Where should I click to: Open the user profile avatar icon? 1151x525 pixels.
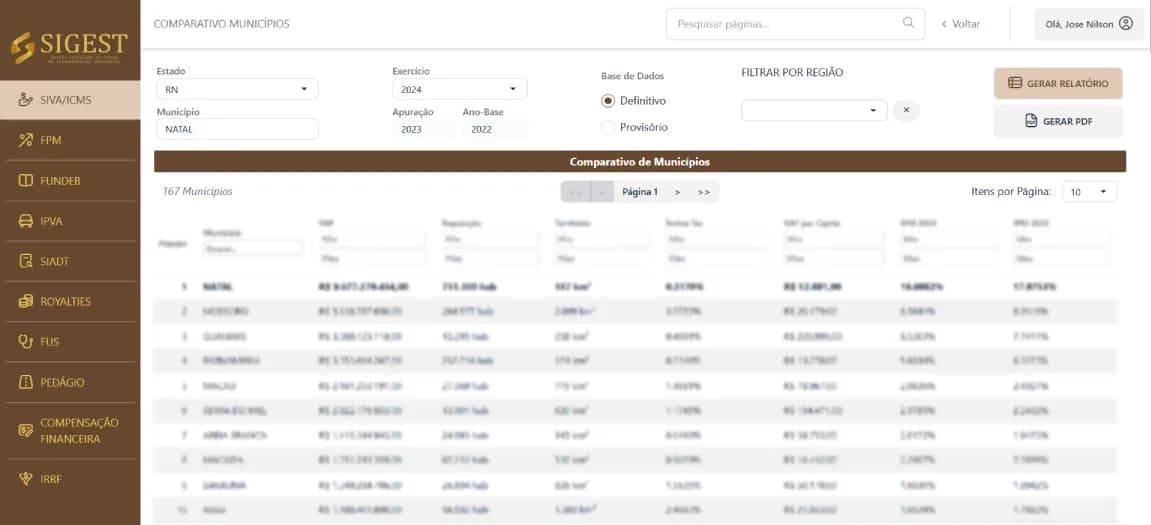(1125, 23)
